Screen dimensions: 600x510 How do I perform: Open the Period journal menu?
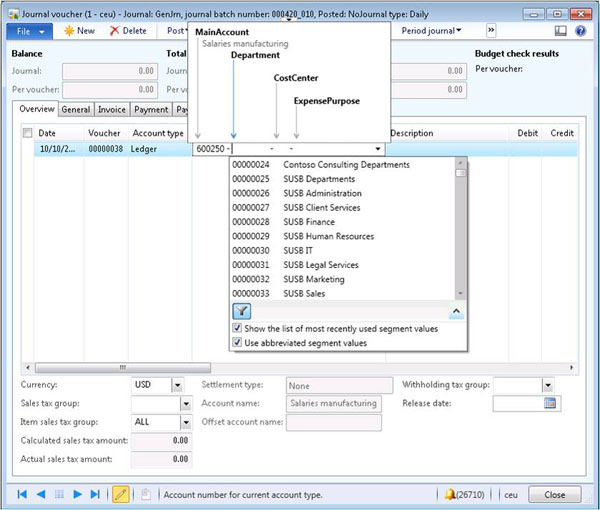point(431,31)
